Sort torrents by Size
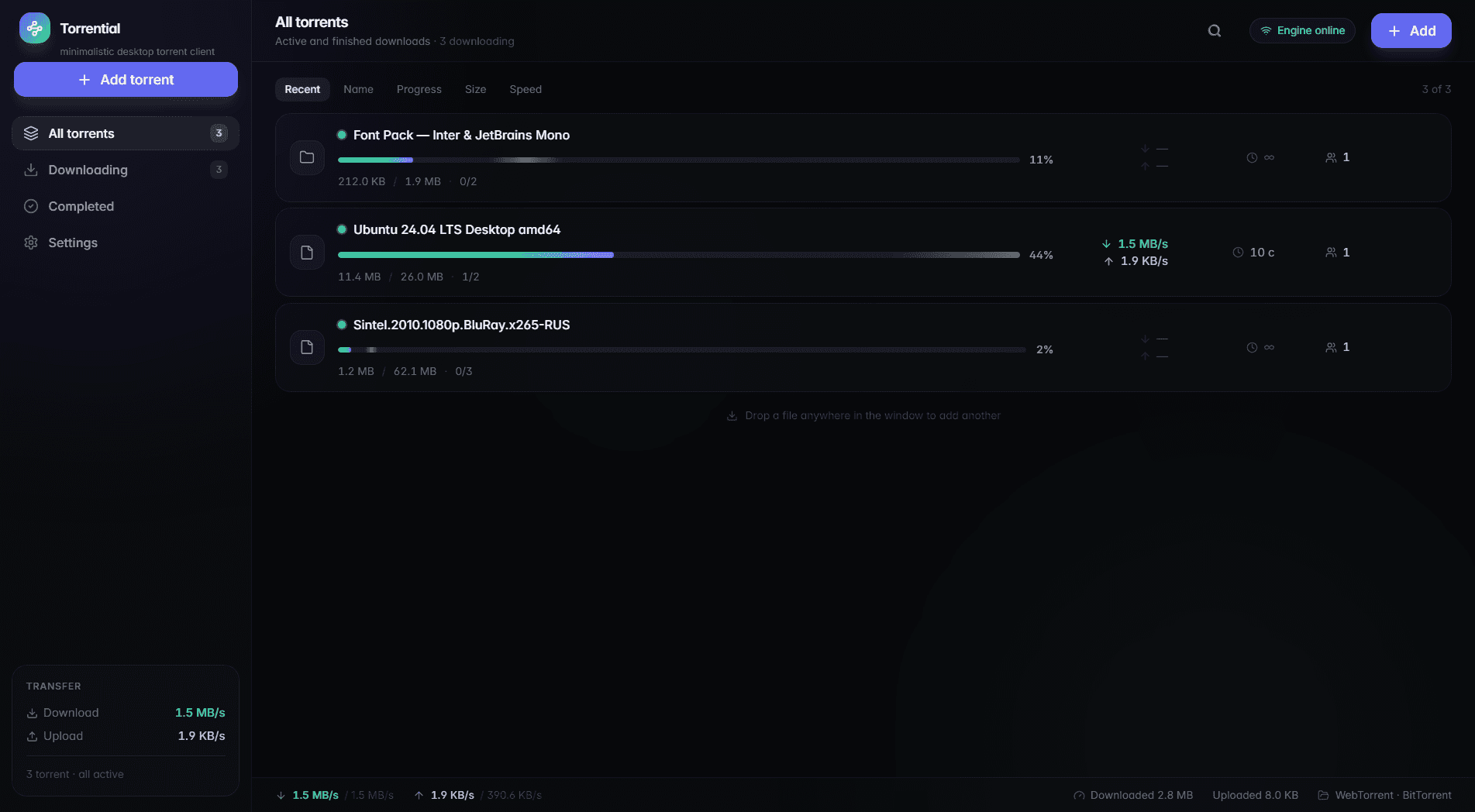This screenshot has width=1475, height=812. [476, 89]
